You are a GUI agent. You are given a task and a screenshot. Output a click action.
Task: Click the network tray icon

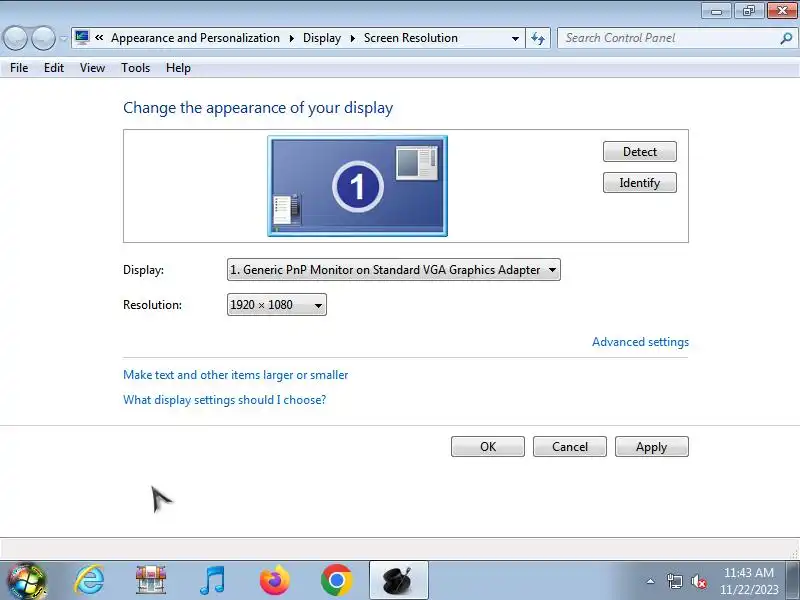[674, 581]
